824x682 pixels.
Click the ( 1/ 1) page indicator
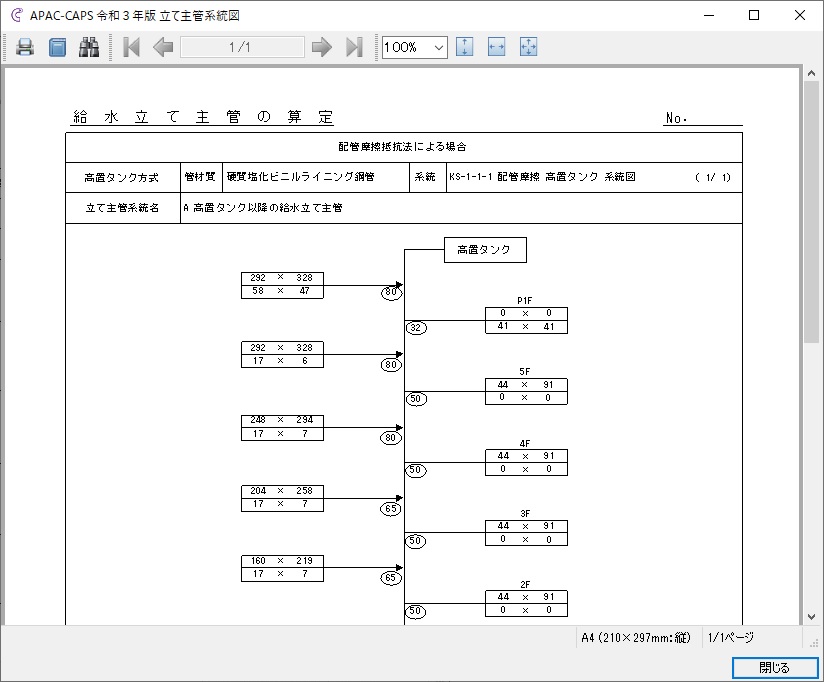713,178
